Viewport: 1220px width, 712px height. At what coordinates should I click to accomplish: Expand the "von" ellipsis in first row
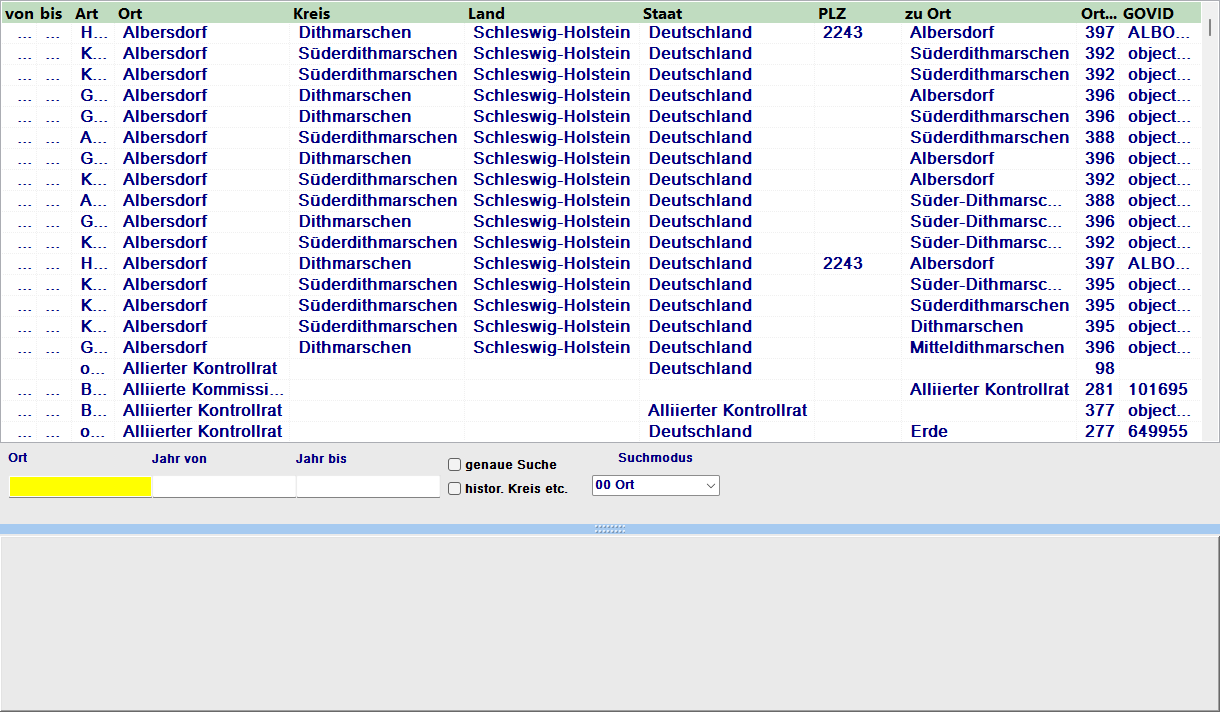pos(23,32)
